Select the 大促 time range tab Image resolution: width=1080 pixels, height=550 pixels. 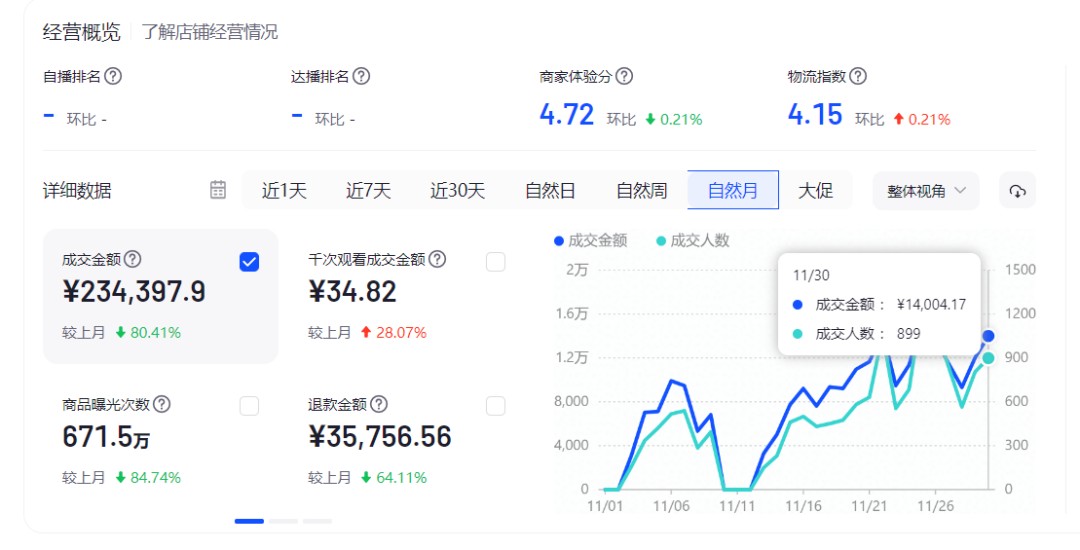815,190
